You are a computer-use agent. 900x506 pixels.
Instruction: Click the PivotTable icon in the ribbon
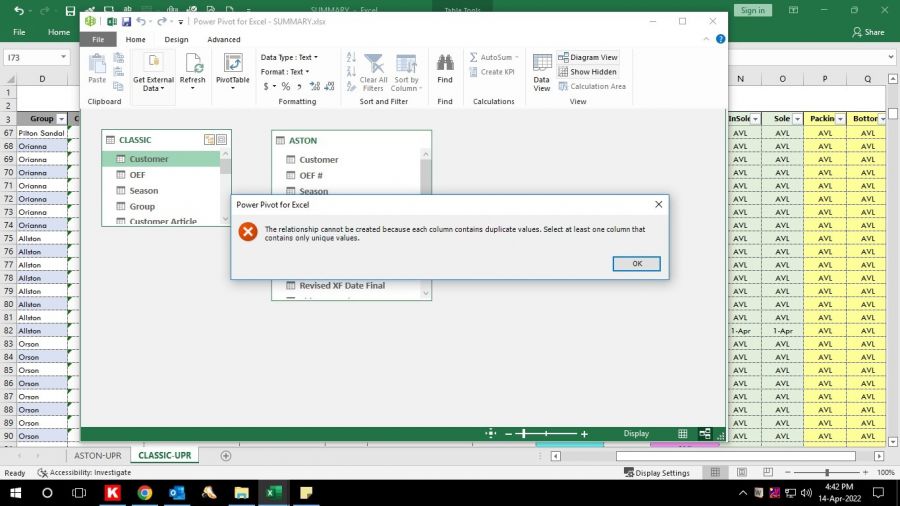232,64
